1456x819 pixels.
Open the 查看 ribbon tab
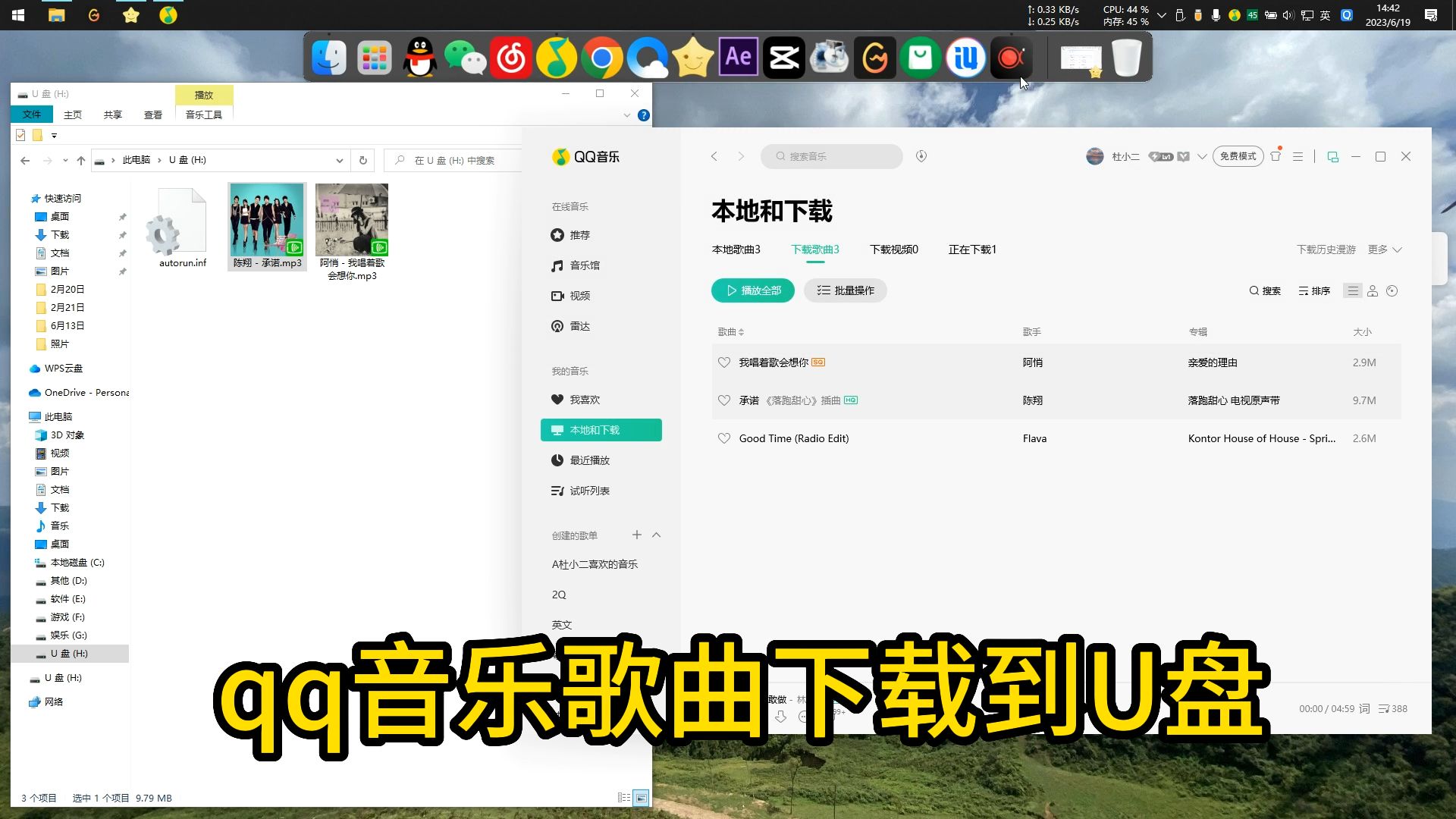pos(153,115)
